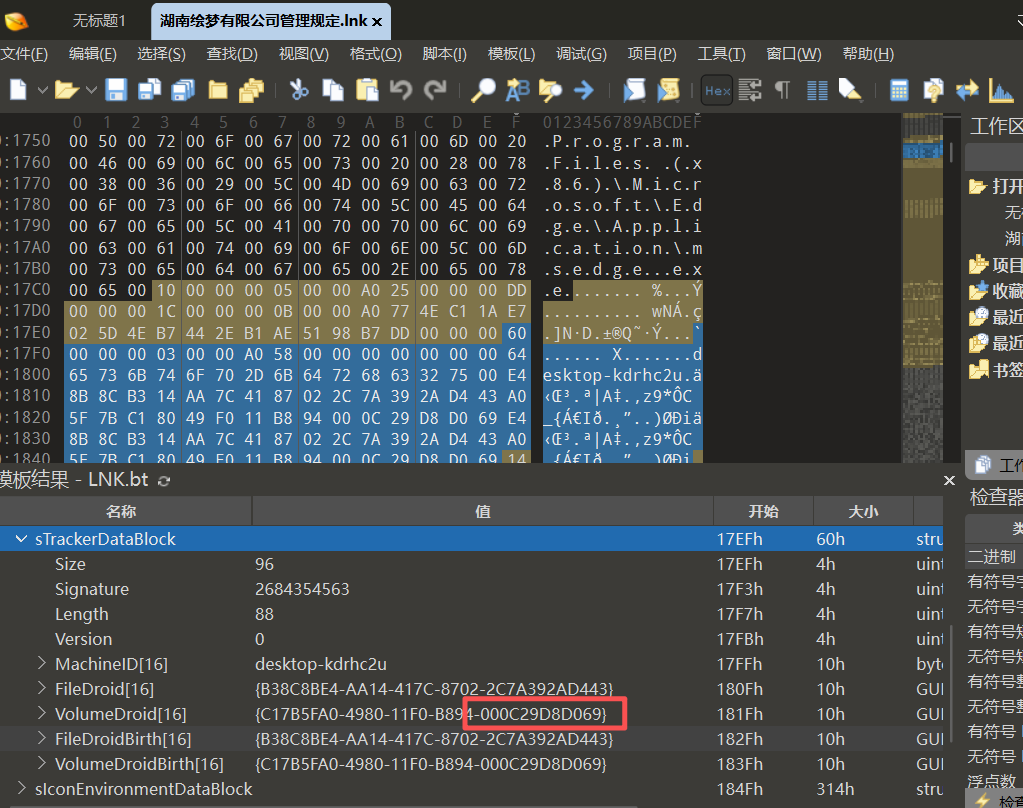Click the Open File folder icon

[x=66, y=89]
